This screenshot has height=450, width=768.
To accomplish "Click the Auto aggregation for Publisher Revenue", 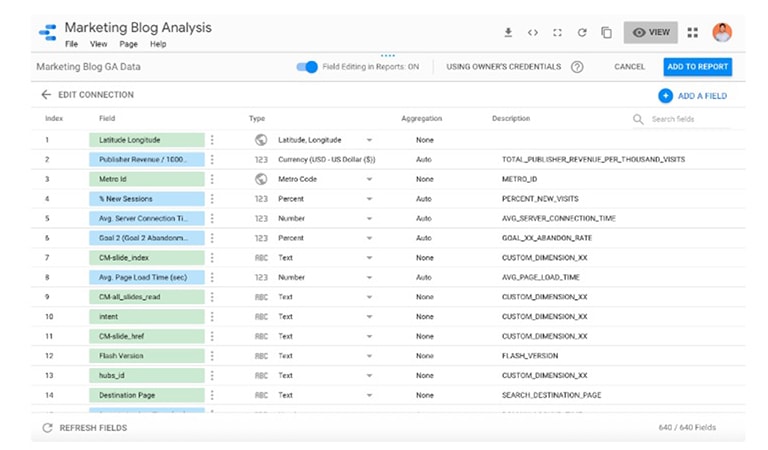I will point(424,160).
